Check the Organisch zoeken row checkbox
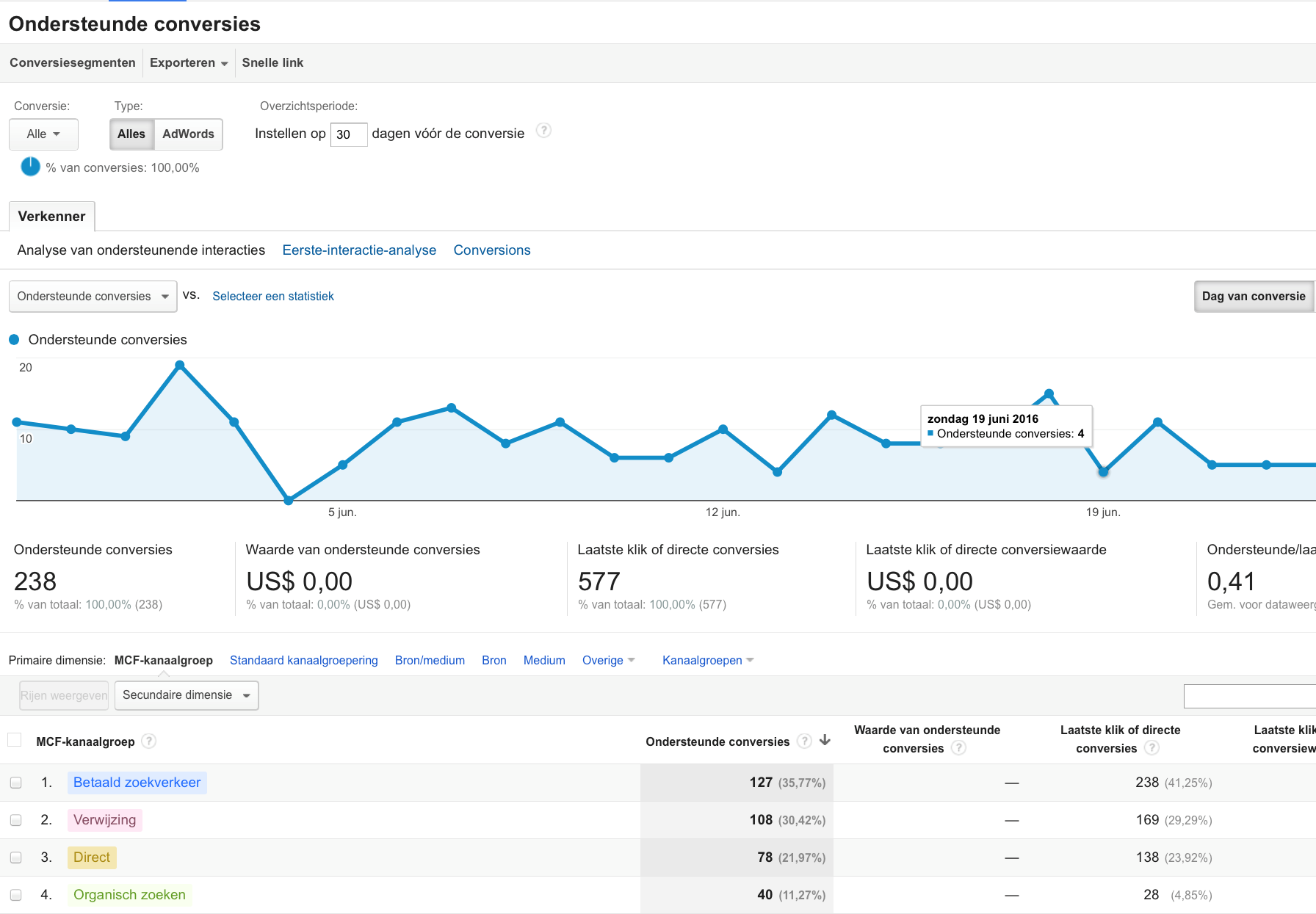Viewport: 1316px width, 914px height. [x=15, y=895]
